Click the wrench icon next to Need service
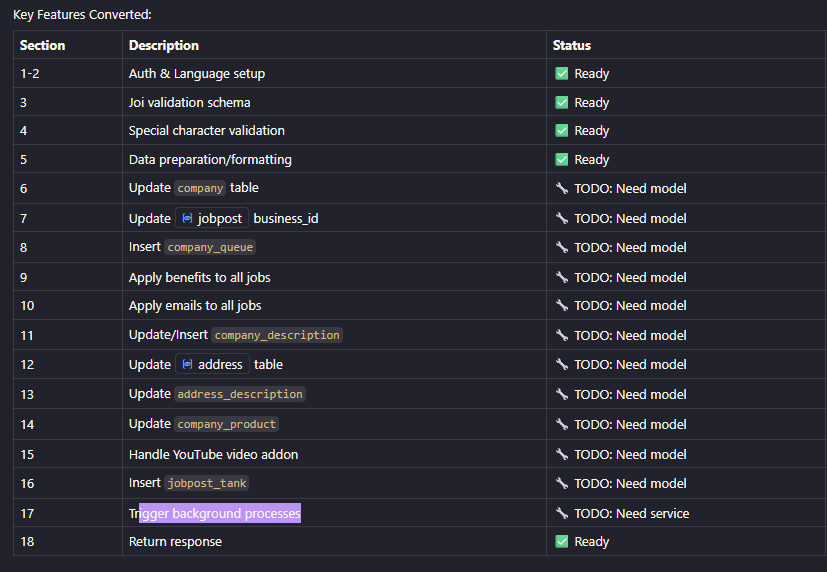827x572 pixels. 562,513
